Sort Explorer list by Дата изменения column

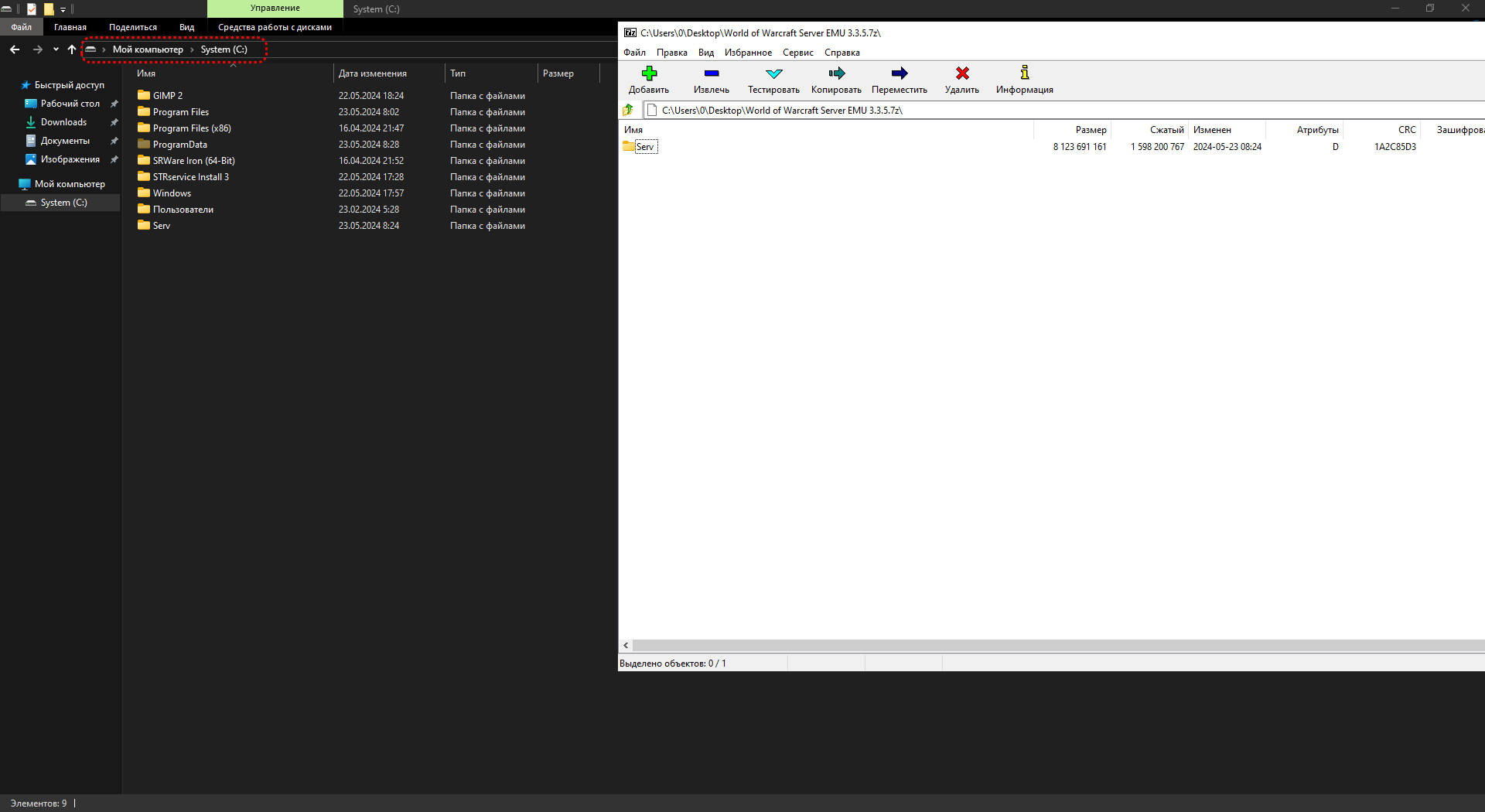(x=390, y=73)
